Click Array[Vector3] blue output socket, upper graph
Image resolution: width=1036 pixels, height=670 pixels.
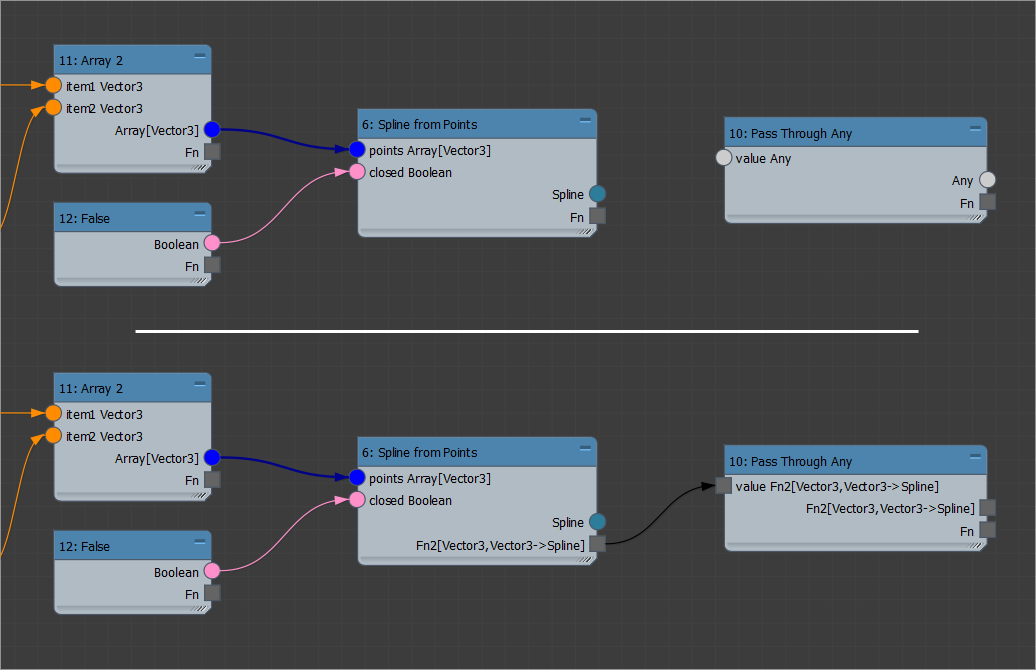click(x=212, y=130)
